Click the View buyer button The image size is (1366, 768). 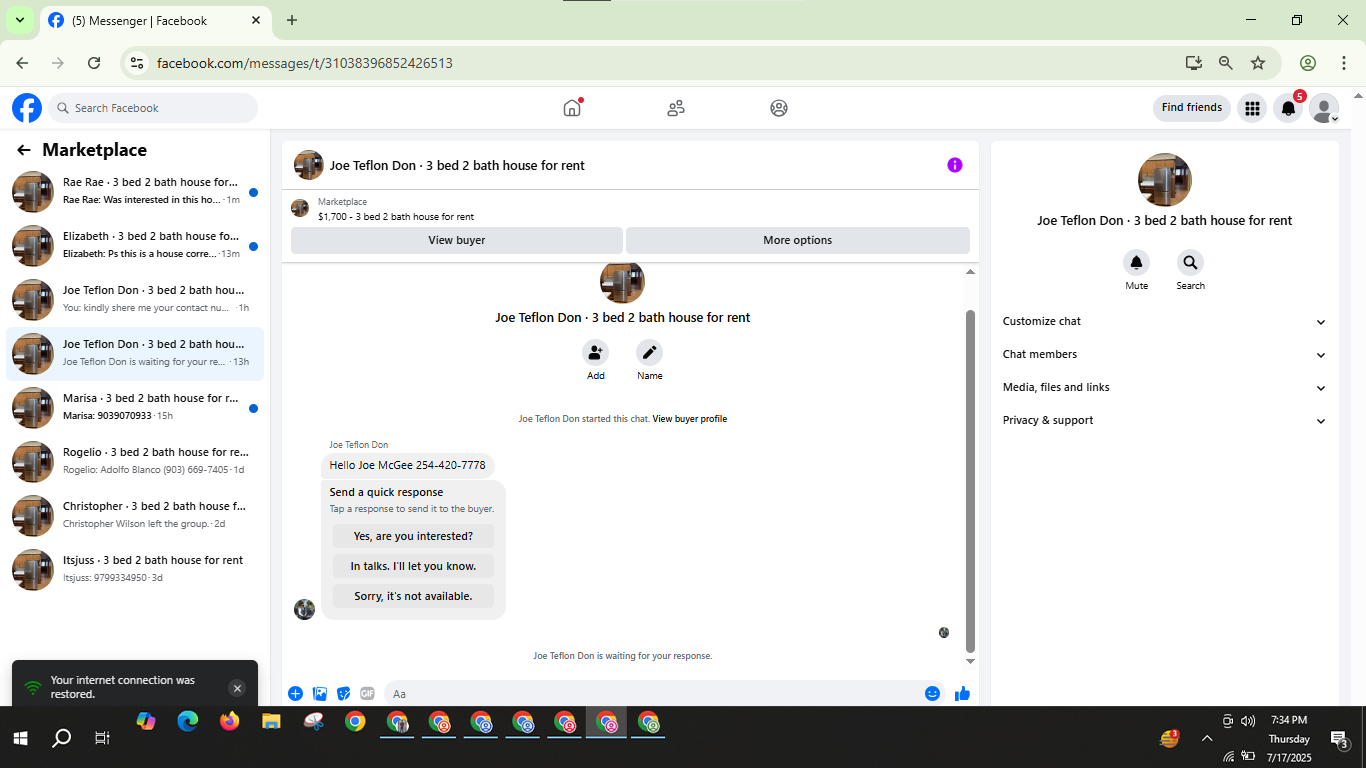(457, 240)
